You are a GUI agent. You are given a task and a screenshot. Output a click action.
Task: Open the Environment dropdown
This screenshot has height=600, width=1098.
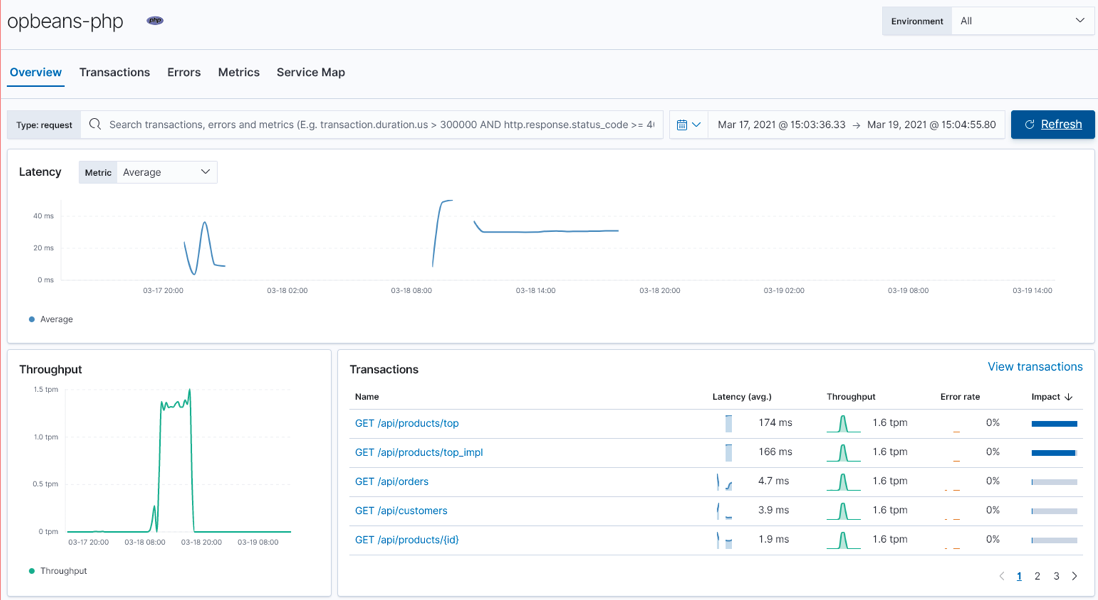pyautogui.click(x=1023, y=21)
